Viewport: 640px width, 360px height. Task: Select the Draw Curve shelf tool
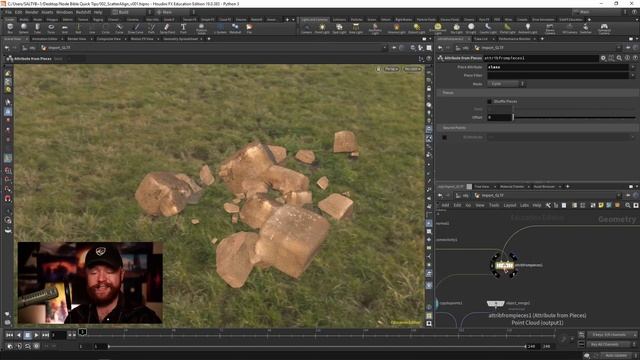tap(136, 28)
